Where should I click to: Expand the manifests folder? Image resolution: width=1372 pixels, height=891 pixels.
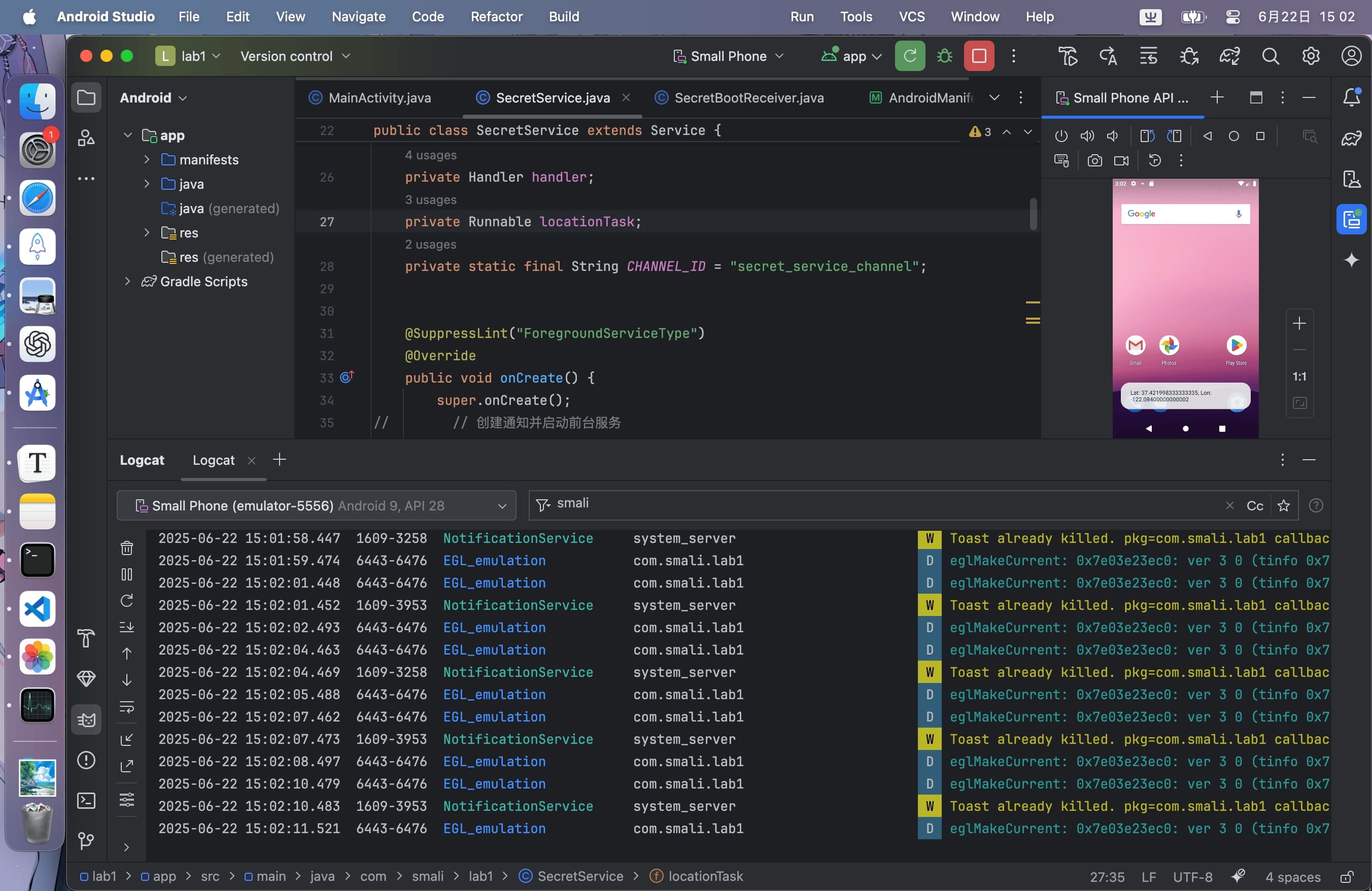pos(147,159)
